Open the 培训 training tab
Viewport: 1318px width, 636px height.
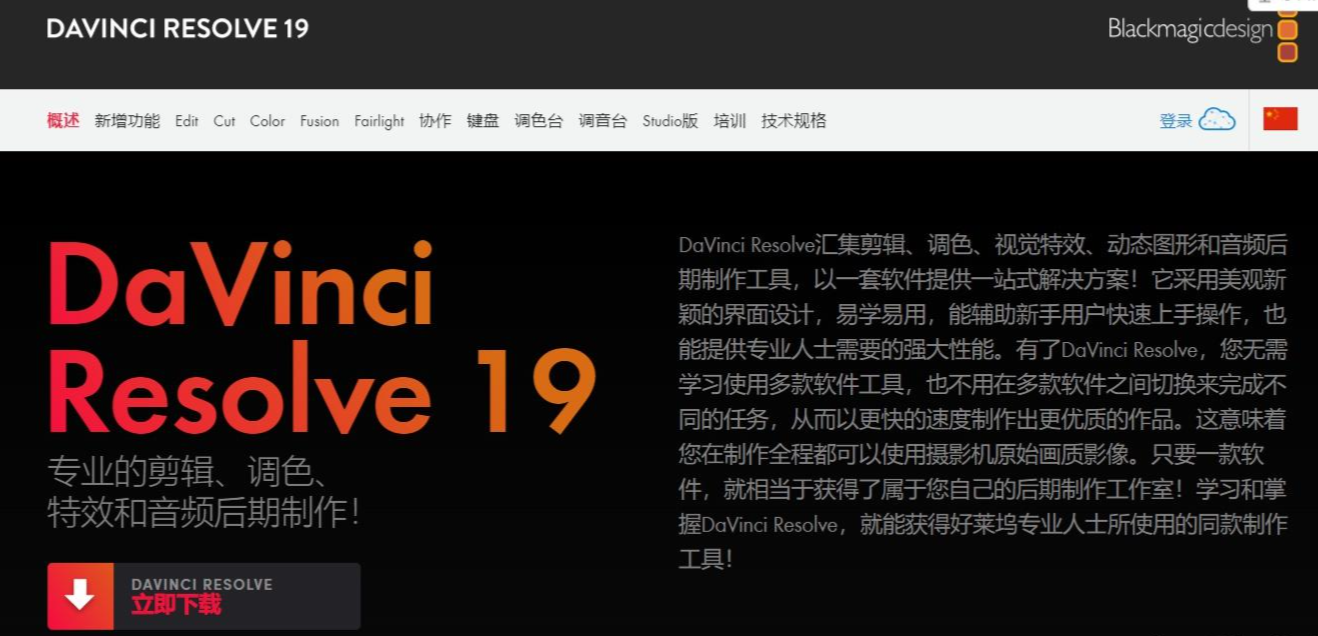[730, 121]
